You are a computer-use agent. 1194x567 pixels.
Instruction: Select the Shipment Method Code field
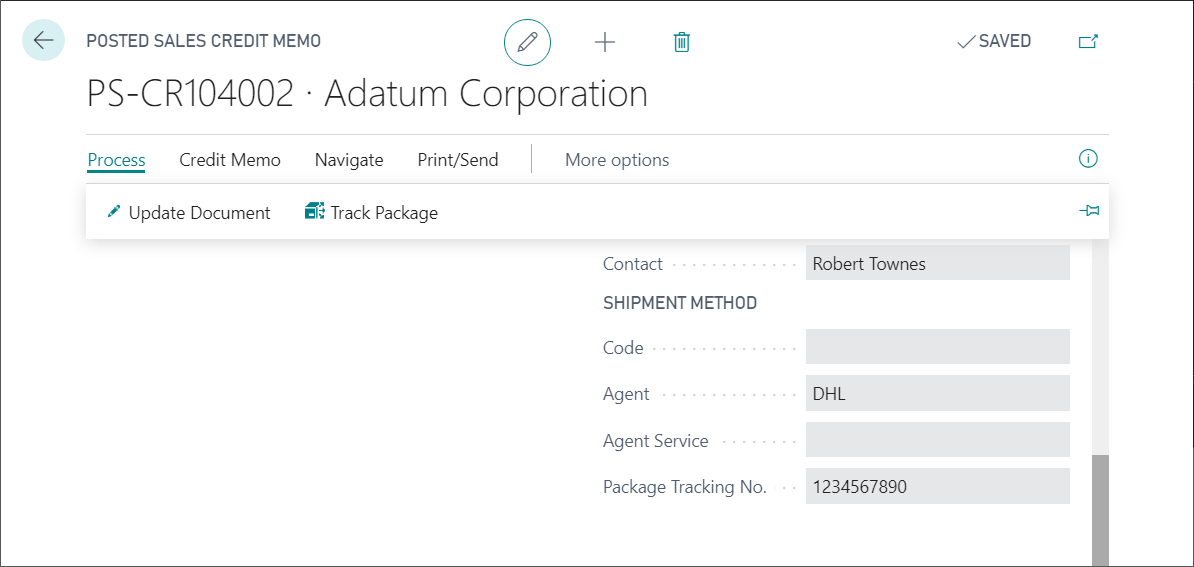937,347
